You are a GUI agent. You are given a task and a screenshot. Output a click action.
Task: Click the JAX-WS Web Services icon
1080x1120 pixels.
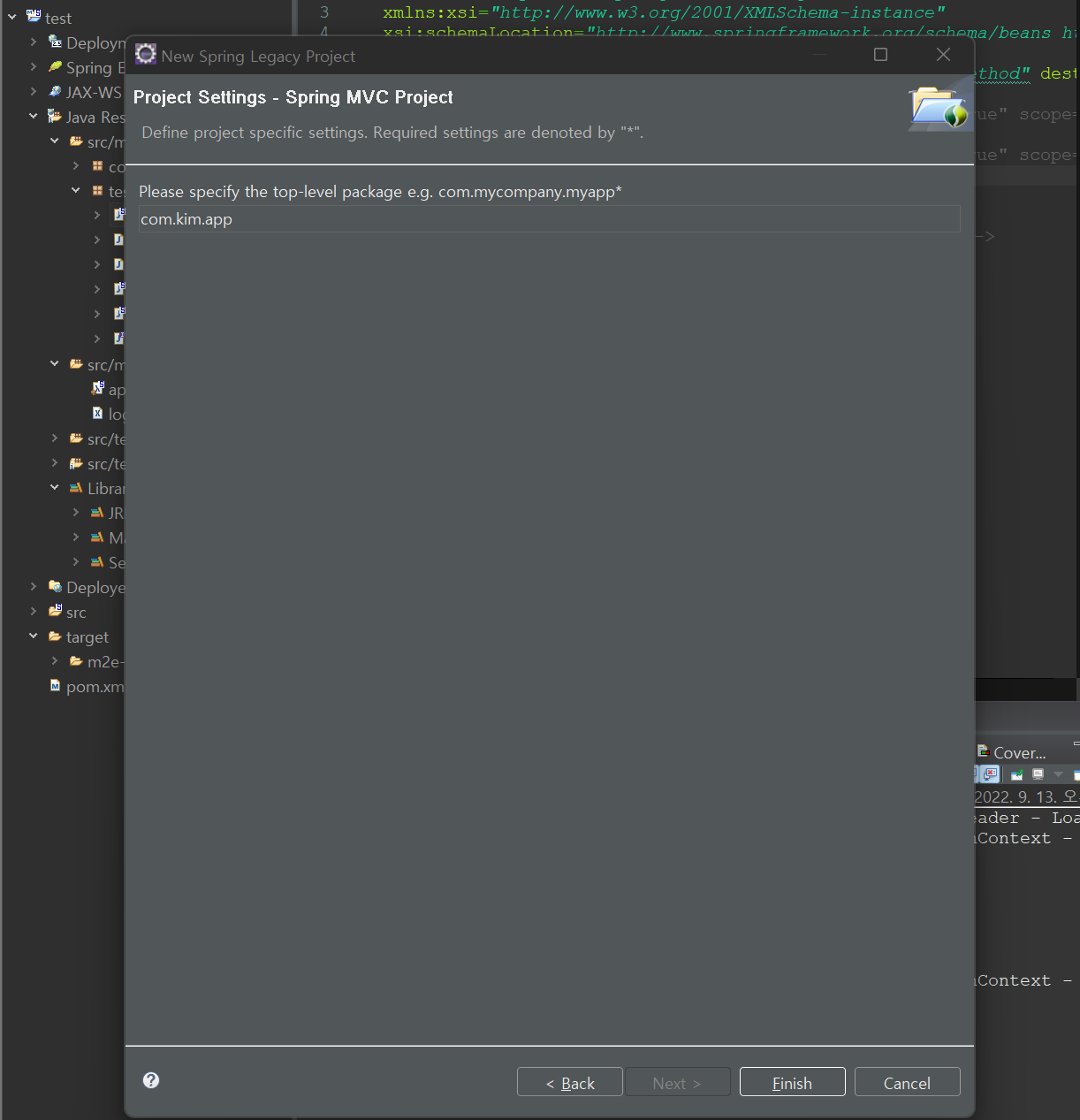(x=55, y=91)
